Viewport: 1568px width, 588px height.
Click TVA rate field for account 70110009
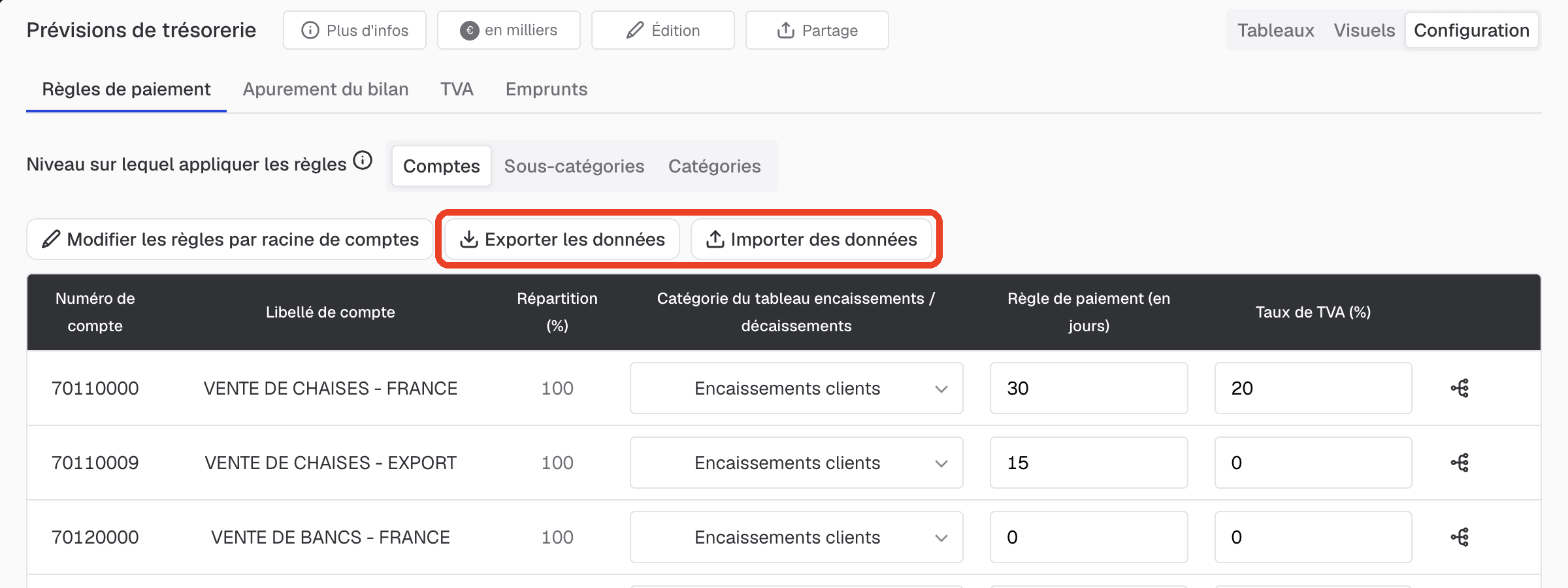[1313, 463]
